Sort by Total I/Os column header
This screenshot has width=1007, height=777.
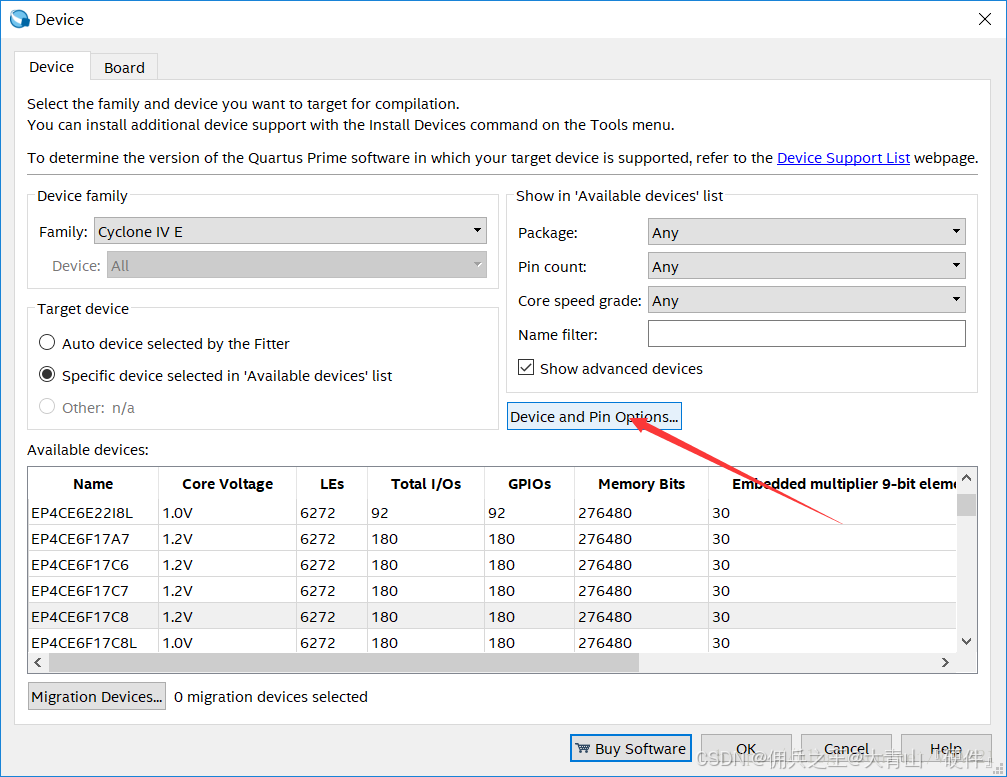tap(426, 484)
